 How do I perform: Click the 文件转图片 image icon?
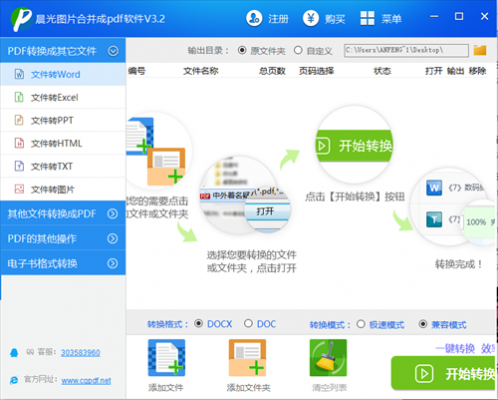19,189
